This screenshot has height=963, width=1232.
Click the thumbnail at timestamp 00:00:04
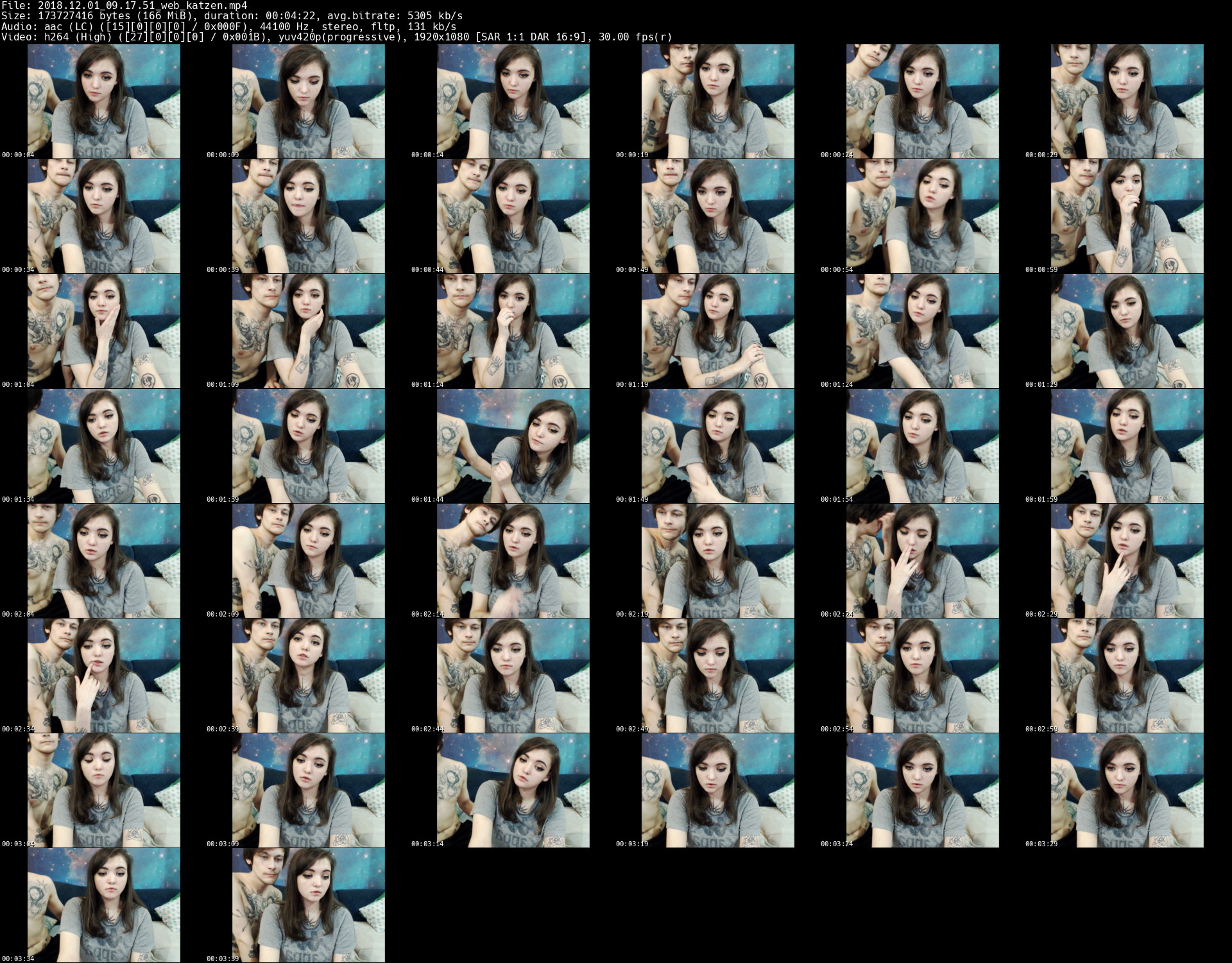tap(103, 101)
